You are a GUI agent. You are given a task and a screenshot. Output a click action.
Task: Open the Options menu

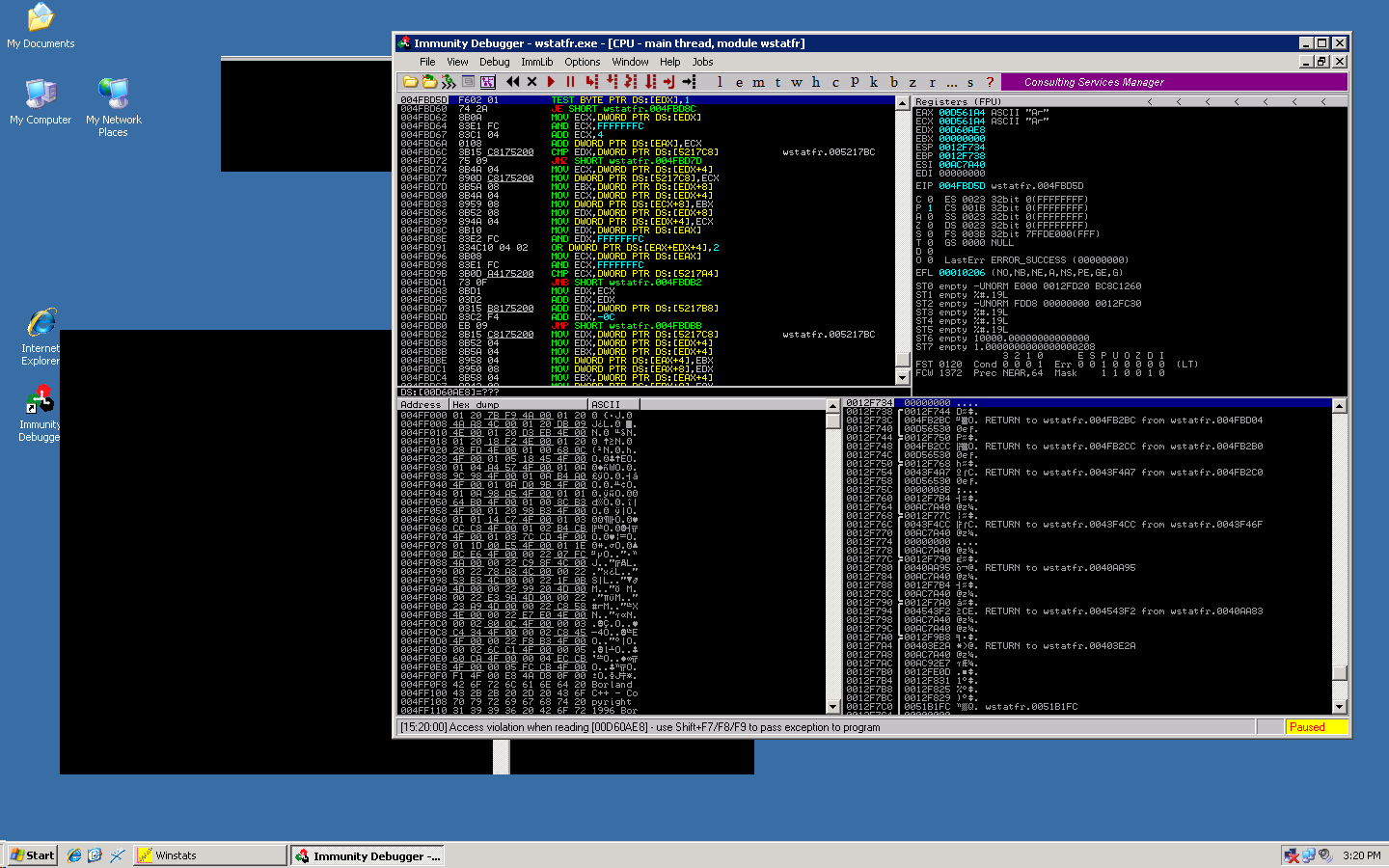pyautogui.click(x=583, y=62)
